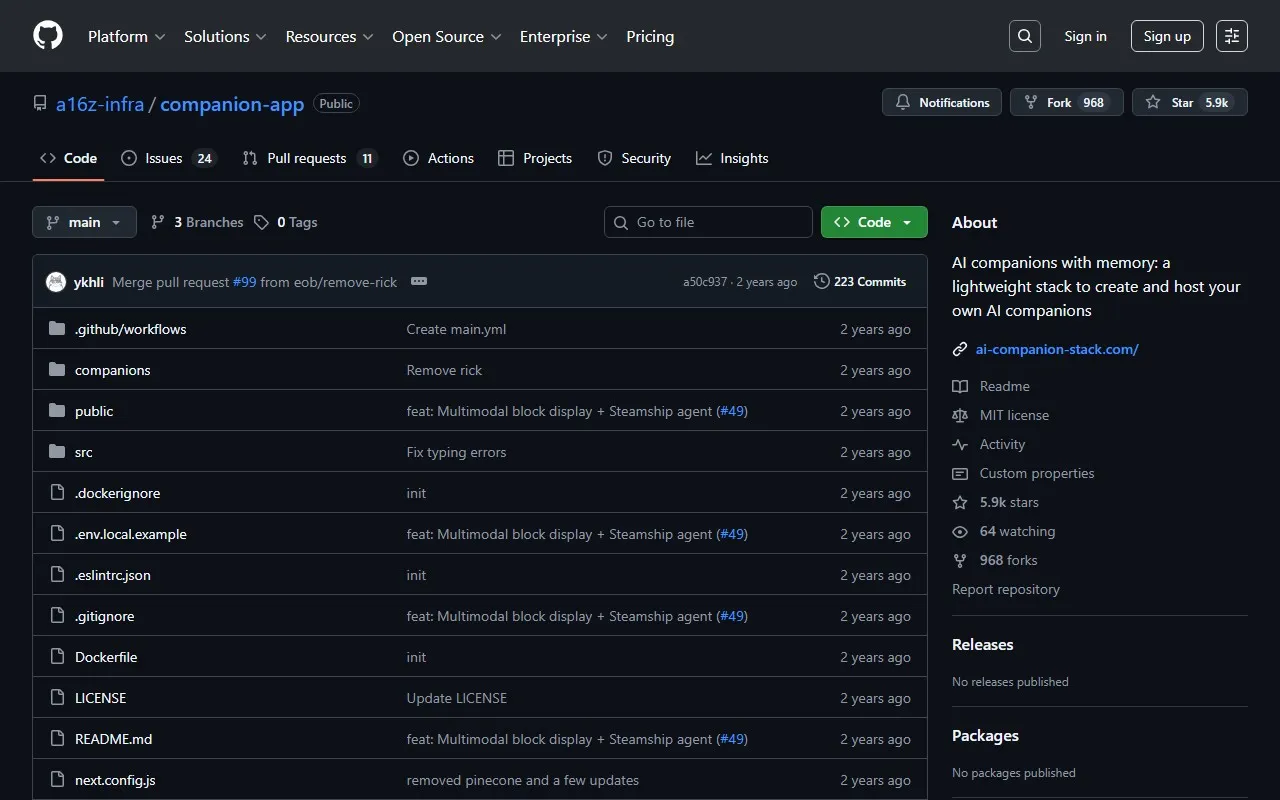
Task: Expand the green Code dropdown
Action: click(x=873, y=222)
